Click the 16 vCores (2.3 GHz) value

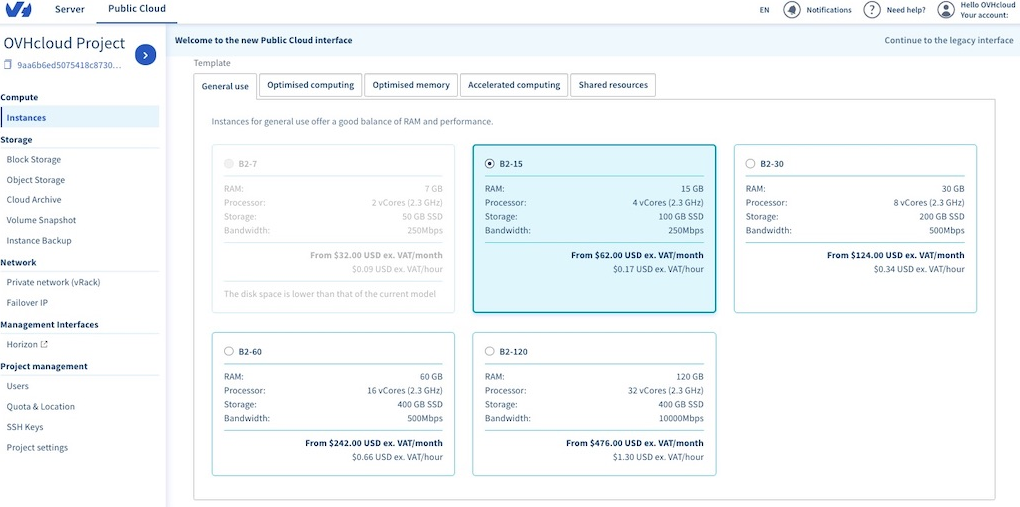[403, 391]
